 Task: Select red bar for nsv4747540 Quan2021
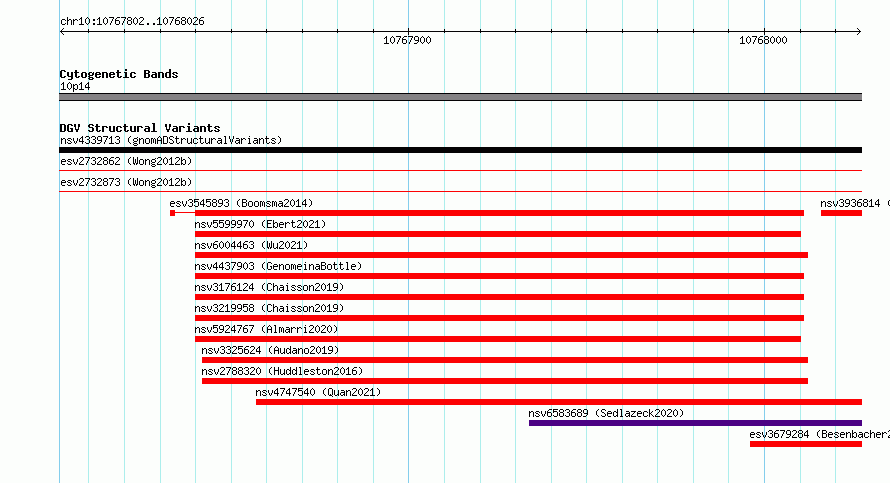click(x=559, y=402)
